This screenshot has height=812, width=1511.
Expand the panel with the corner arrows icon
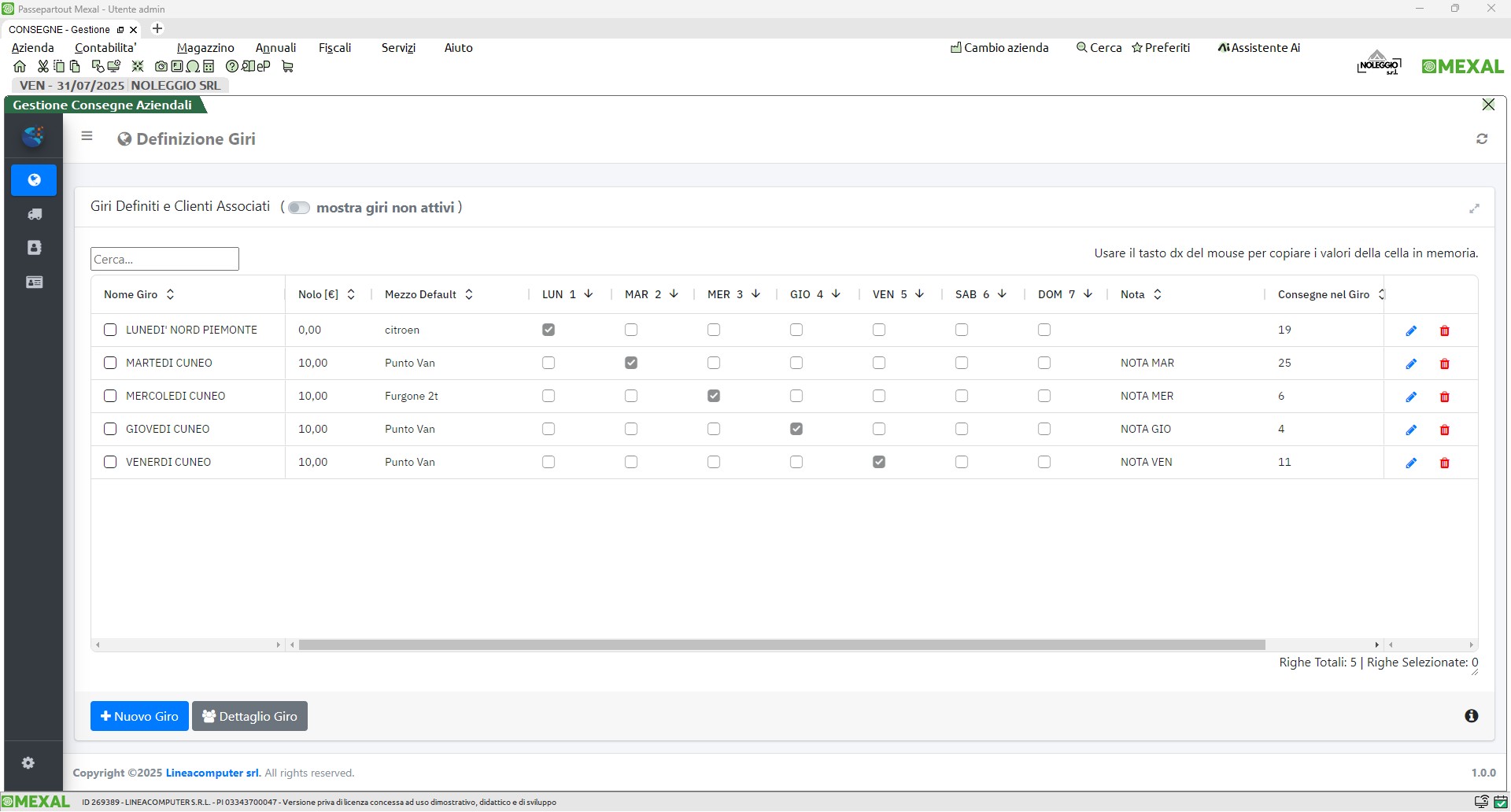tap(1474, 209)
